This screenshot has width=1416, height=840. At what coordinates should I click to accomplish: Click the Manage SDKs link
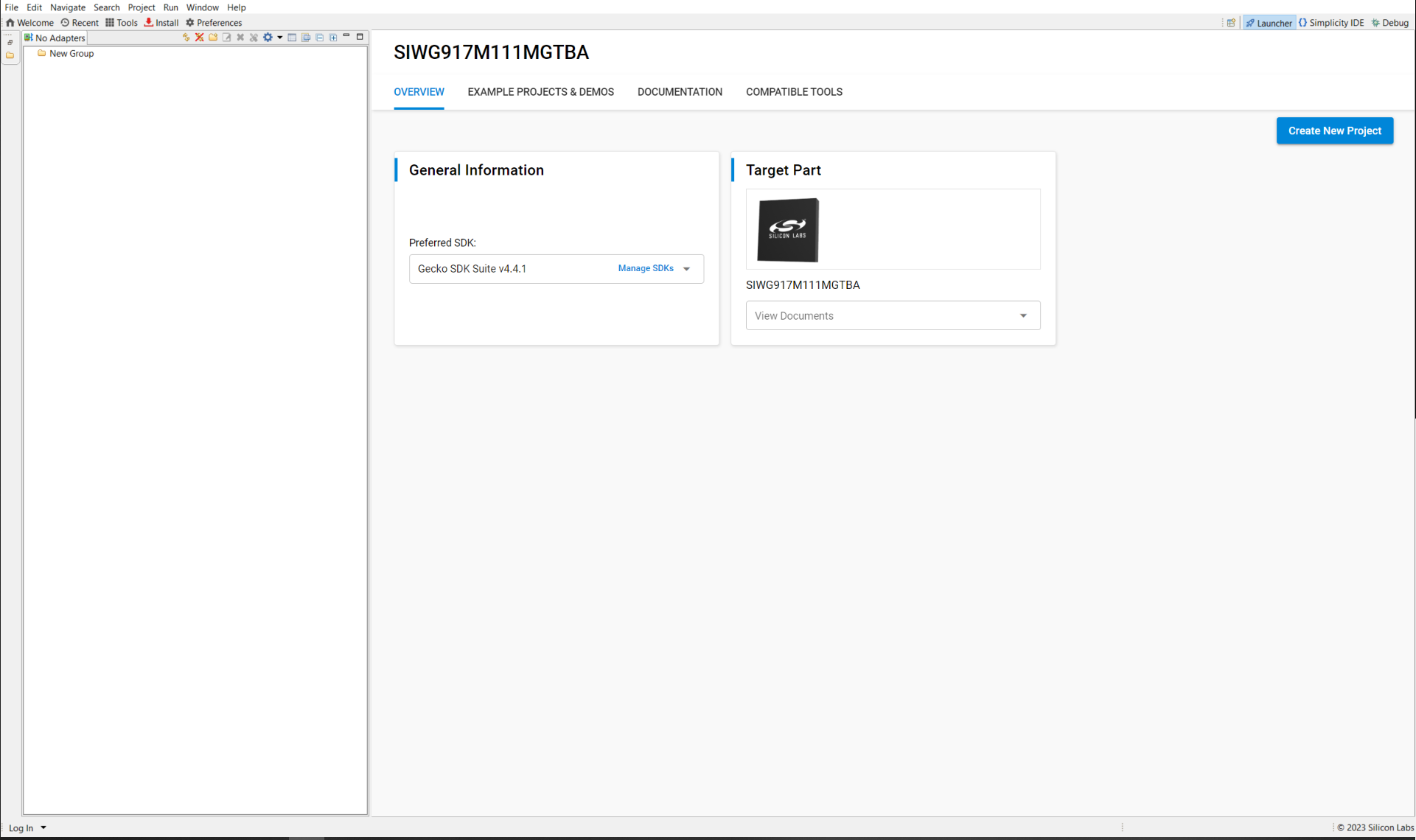pyautogui.click(x=646, y=268)
